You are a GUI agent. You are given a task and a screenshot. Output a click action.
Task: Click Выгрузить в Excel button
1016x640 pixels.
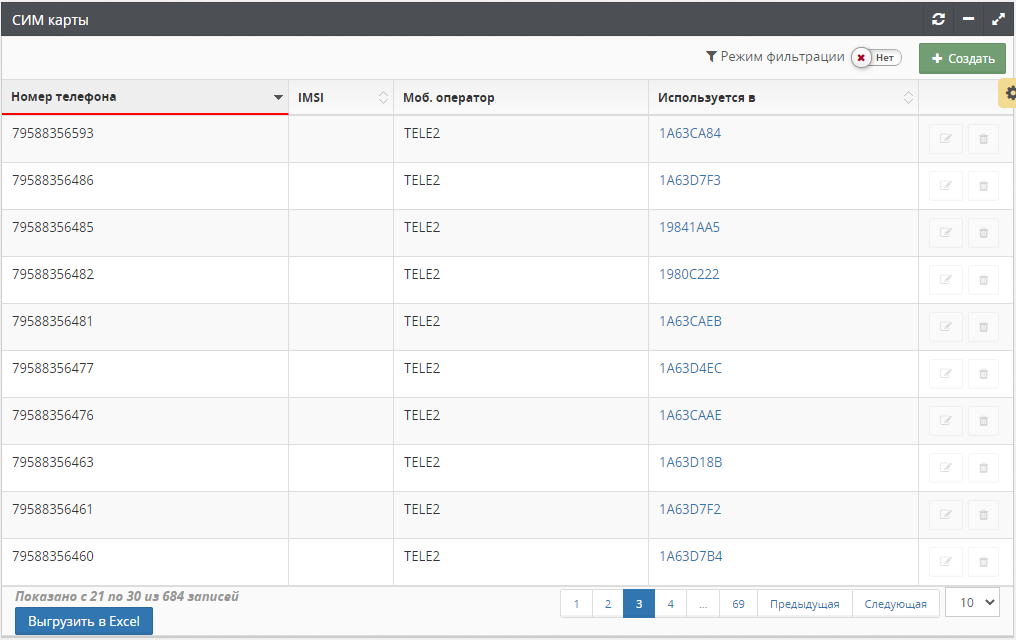coord(84,621)
